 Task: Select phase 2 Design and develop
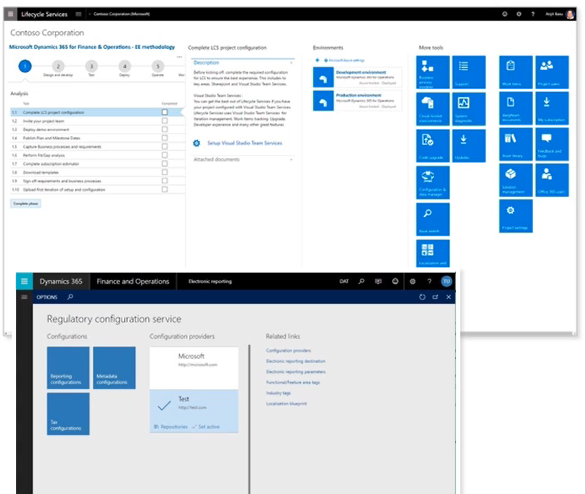[58, 66]
